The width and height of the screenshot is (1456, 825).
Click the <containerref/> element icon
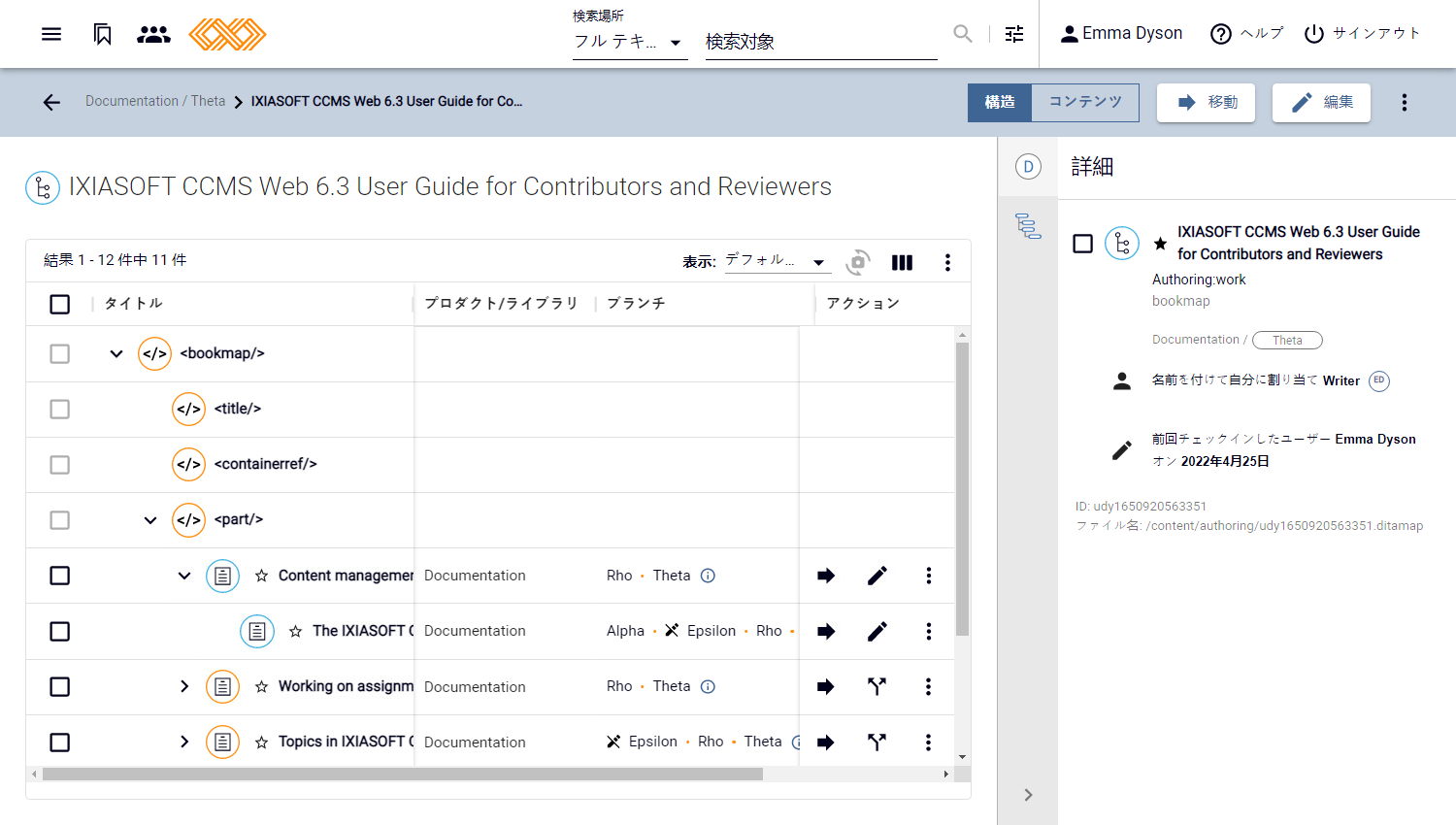tap(189, 464)
